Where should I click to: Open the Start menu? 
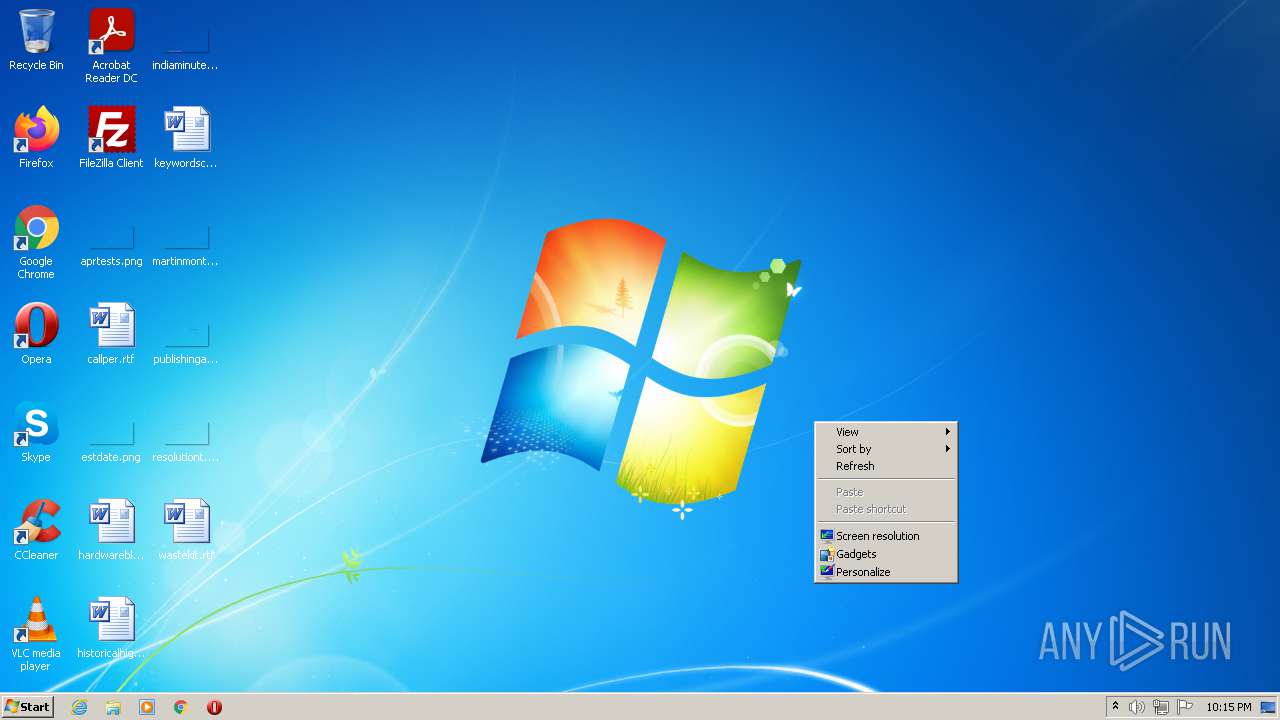pyautogui.click(x=27, y=707)
